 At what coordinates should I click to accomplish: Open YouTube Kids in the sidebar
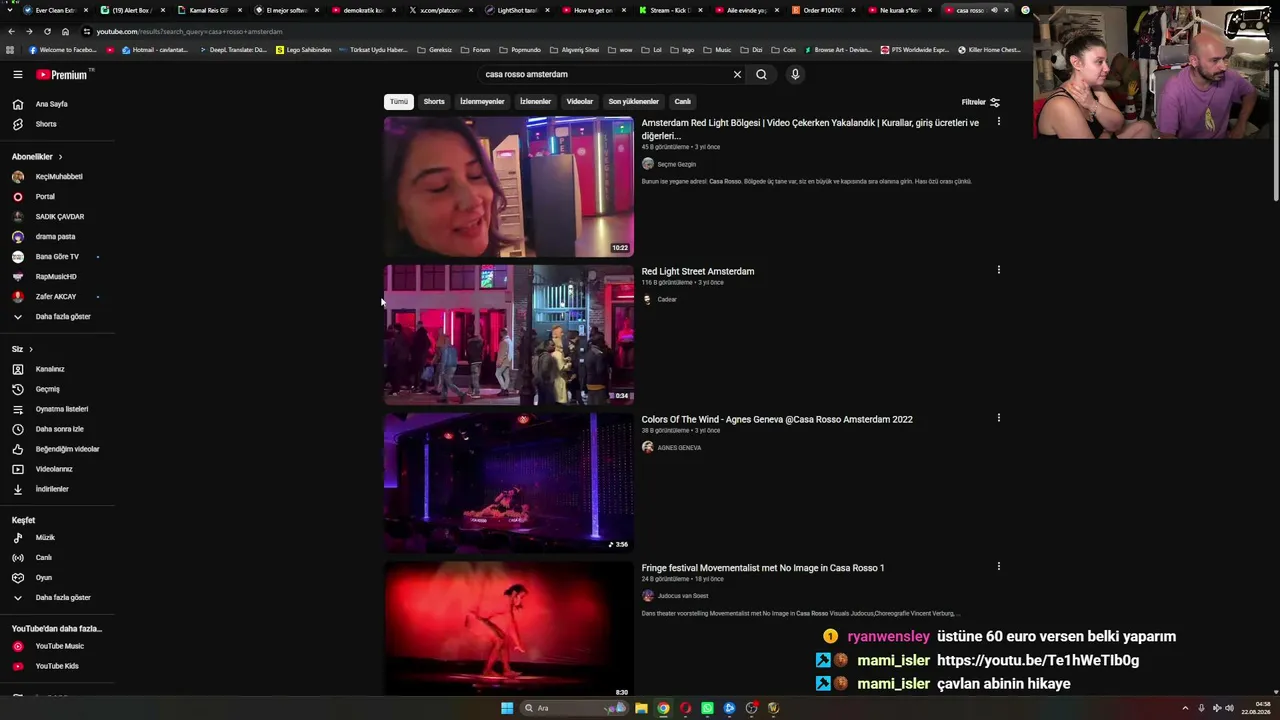57,666
